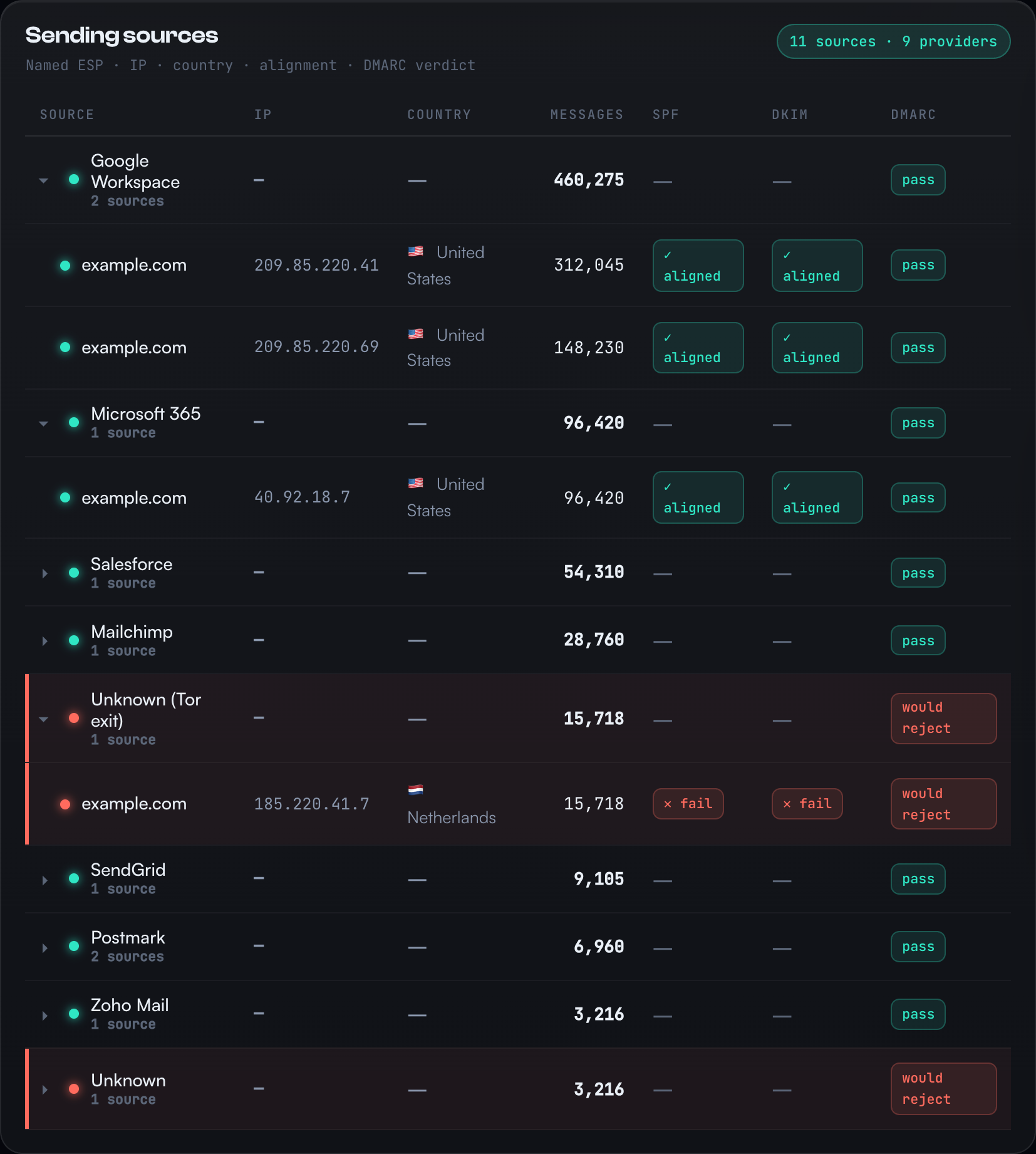Click the would reject badge for Unknown (Tor exit)
This screenshot has width=1036, height=1154.
click(x=944, y=718)
